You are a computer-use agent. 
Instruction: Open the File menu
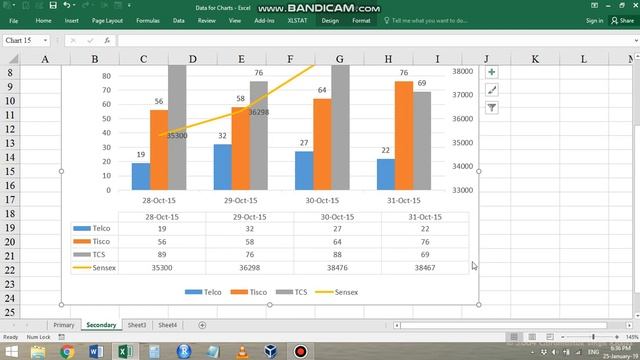coord(13,20)
